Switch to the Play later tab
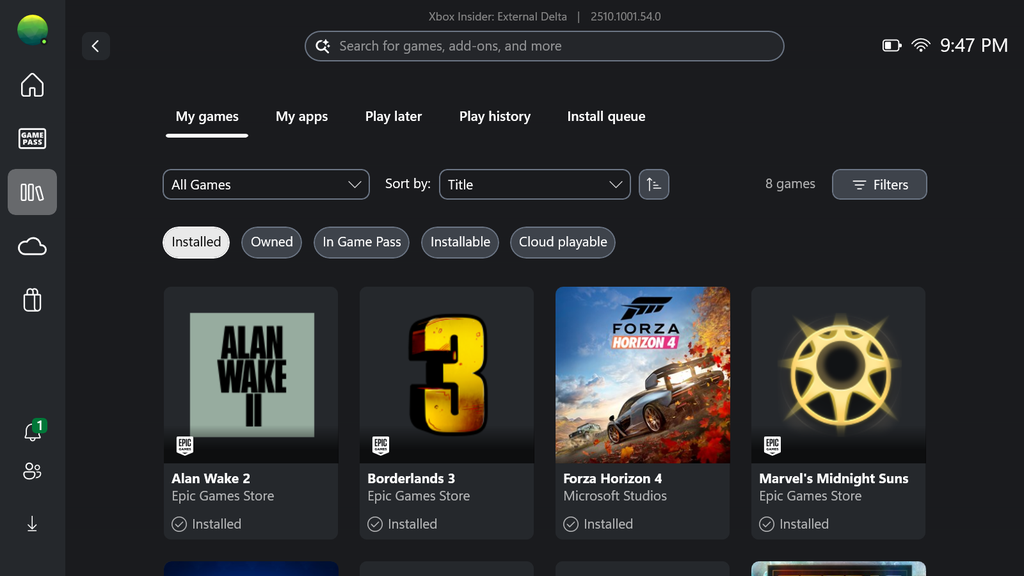 click(x=393, y=116)
